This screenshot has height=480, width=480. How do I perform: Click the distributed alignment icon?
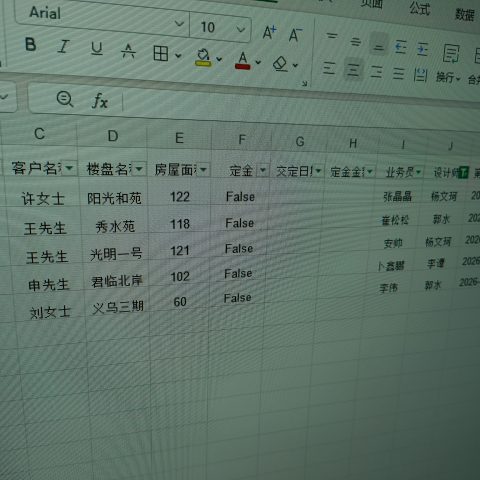coord(420,75)
